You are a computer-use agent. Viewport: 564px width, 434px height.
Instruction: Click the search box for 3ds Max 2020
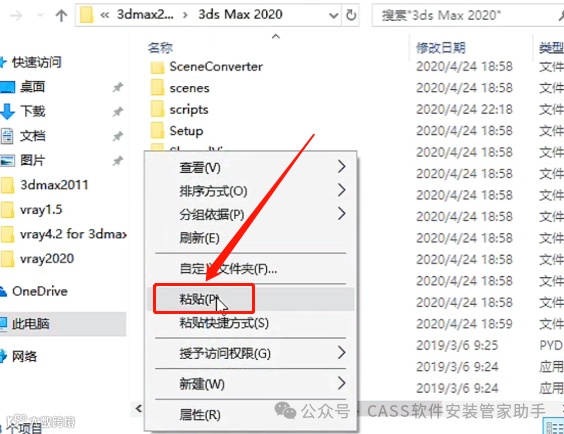point(468,15)
